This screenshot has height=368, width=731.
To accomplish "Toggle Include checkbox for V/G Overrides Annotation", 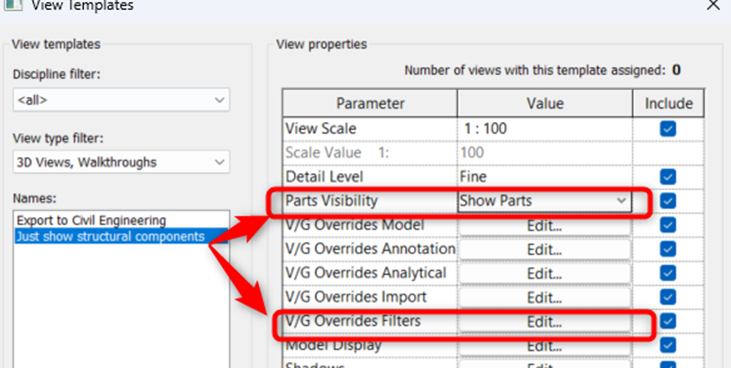I will [668, 249].
